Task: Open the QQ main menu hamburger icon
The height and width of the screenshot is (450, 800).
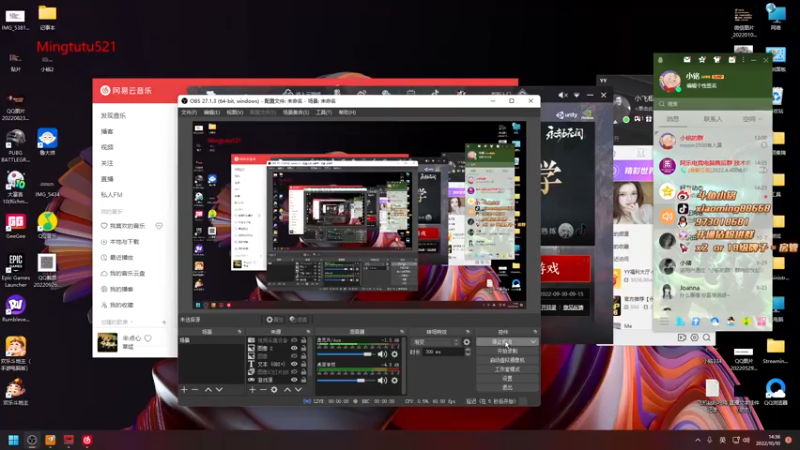Action: click(x=664, y=321)
